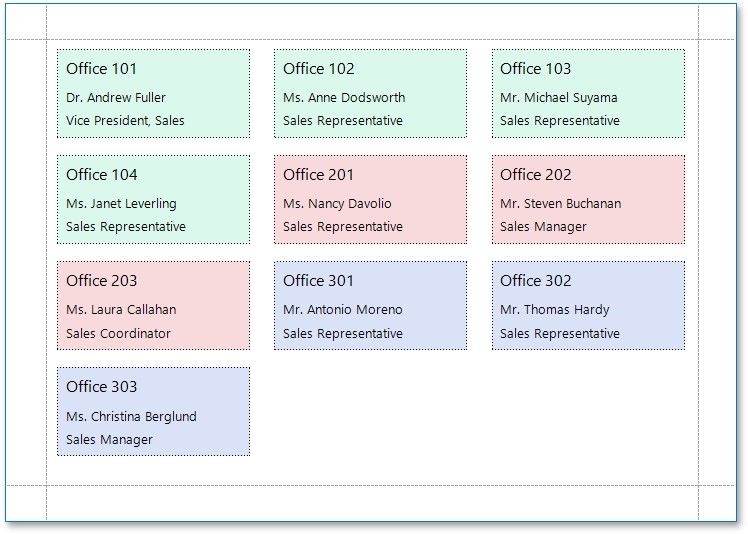Viewport: 748px width, 534px height.
Task: Click the Office 301 heading
Action: pyautogui.click(x=319, y=281)
